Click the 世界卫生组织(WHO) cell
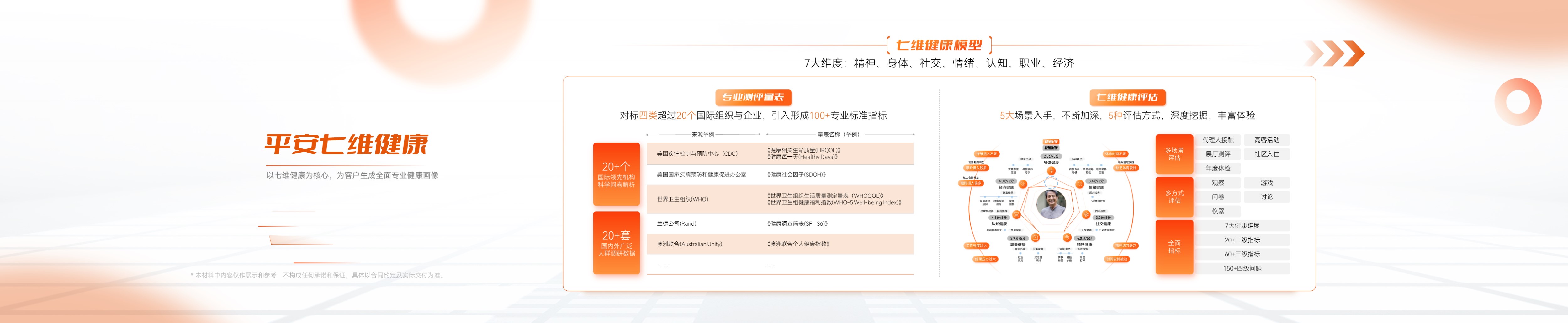 coord(682,199)
